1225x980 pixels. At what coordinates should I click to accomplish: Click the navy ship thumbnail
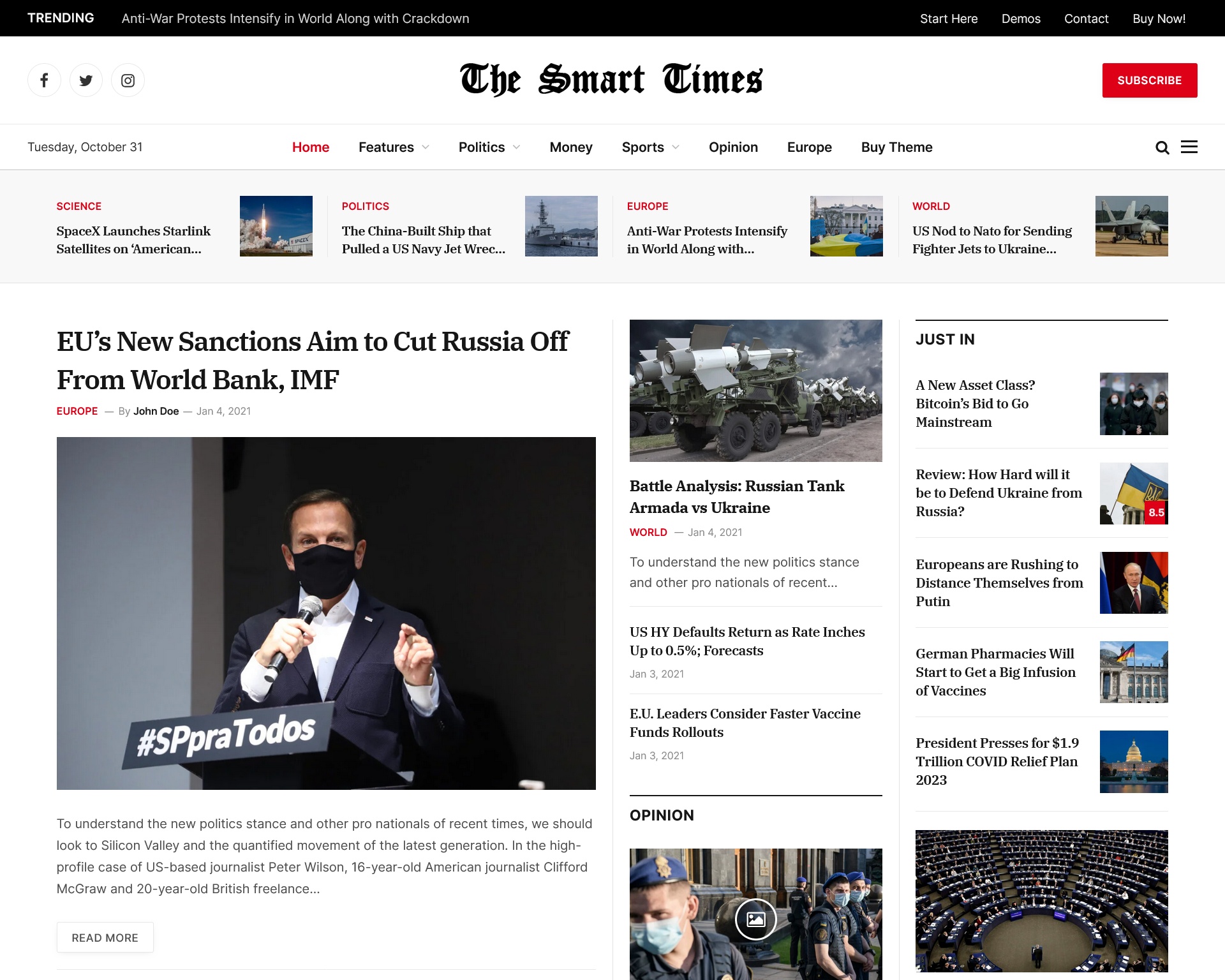click(x=561, y=226)
